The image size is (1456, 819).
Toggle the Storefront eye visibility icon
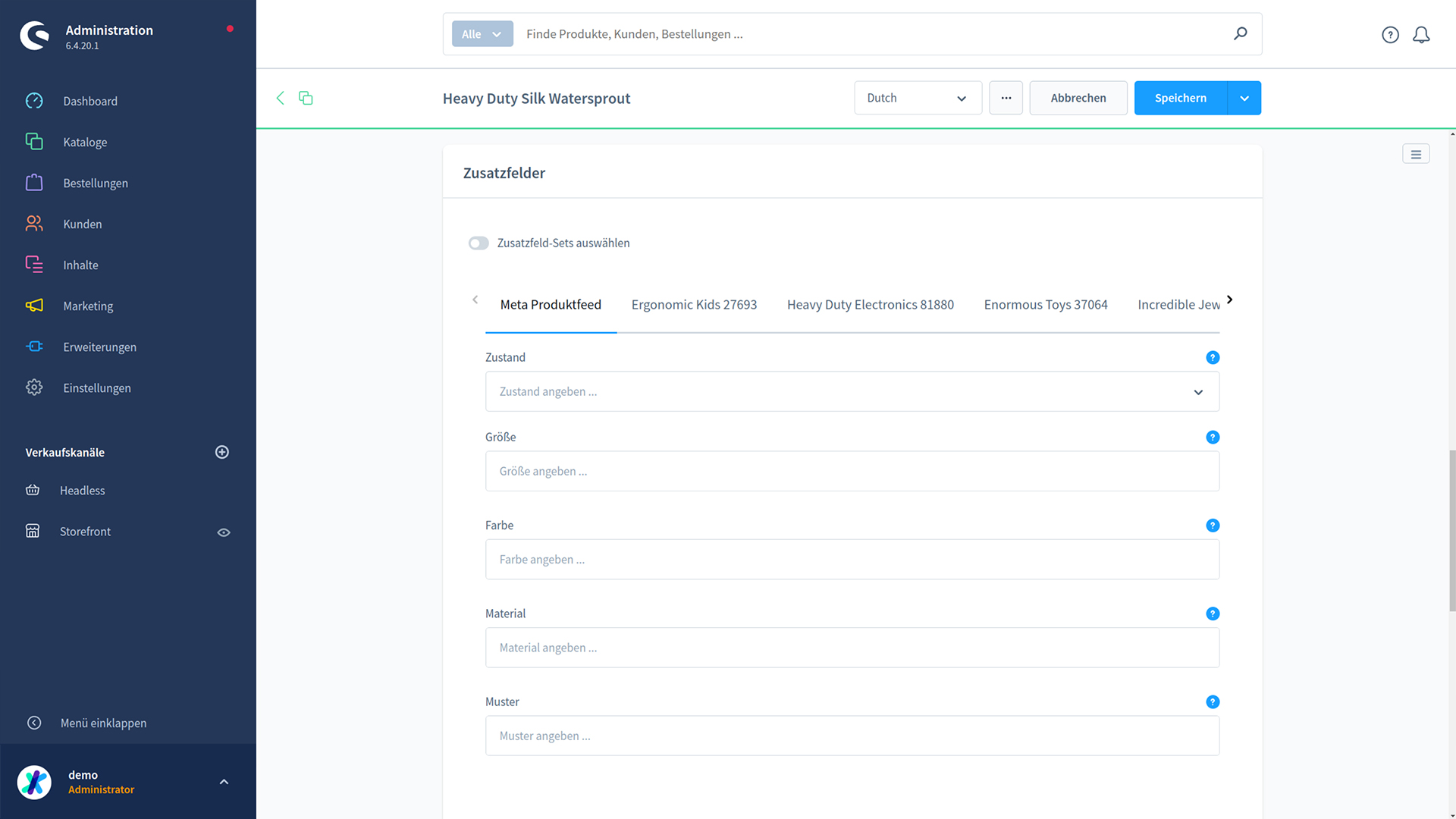[224, 532]
